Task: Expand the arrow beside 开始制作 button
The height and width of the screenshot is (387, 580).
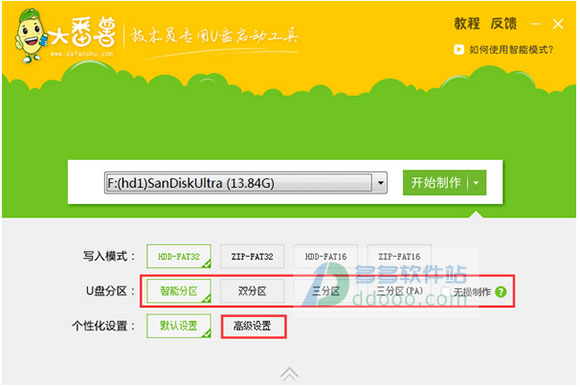Action: (476, 183)
